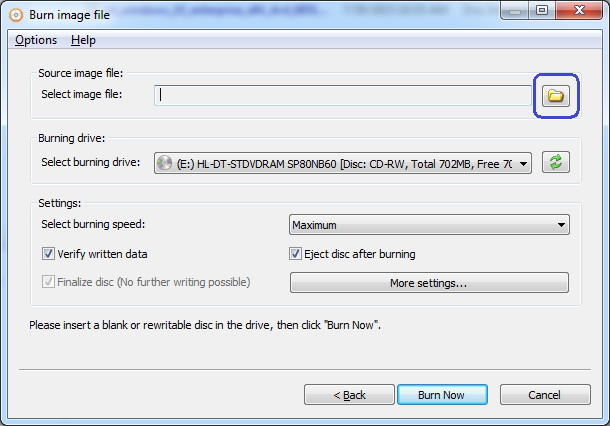
Task: Open the Help menu
Action: click(83, 40)
